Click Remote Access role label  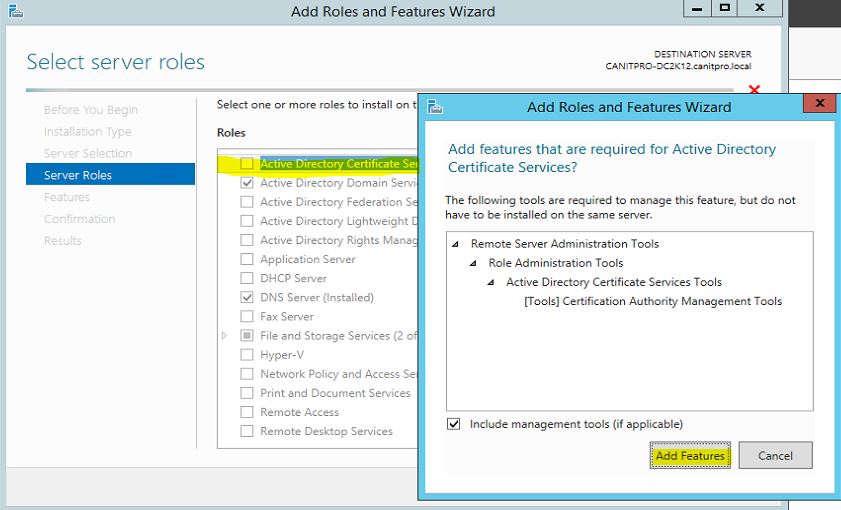click(x=299, y=412)
